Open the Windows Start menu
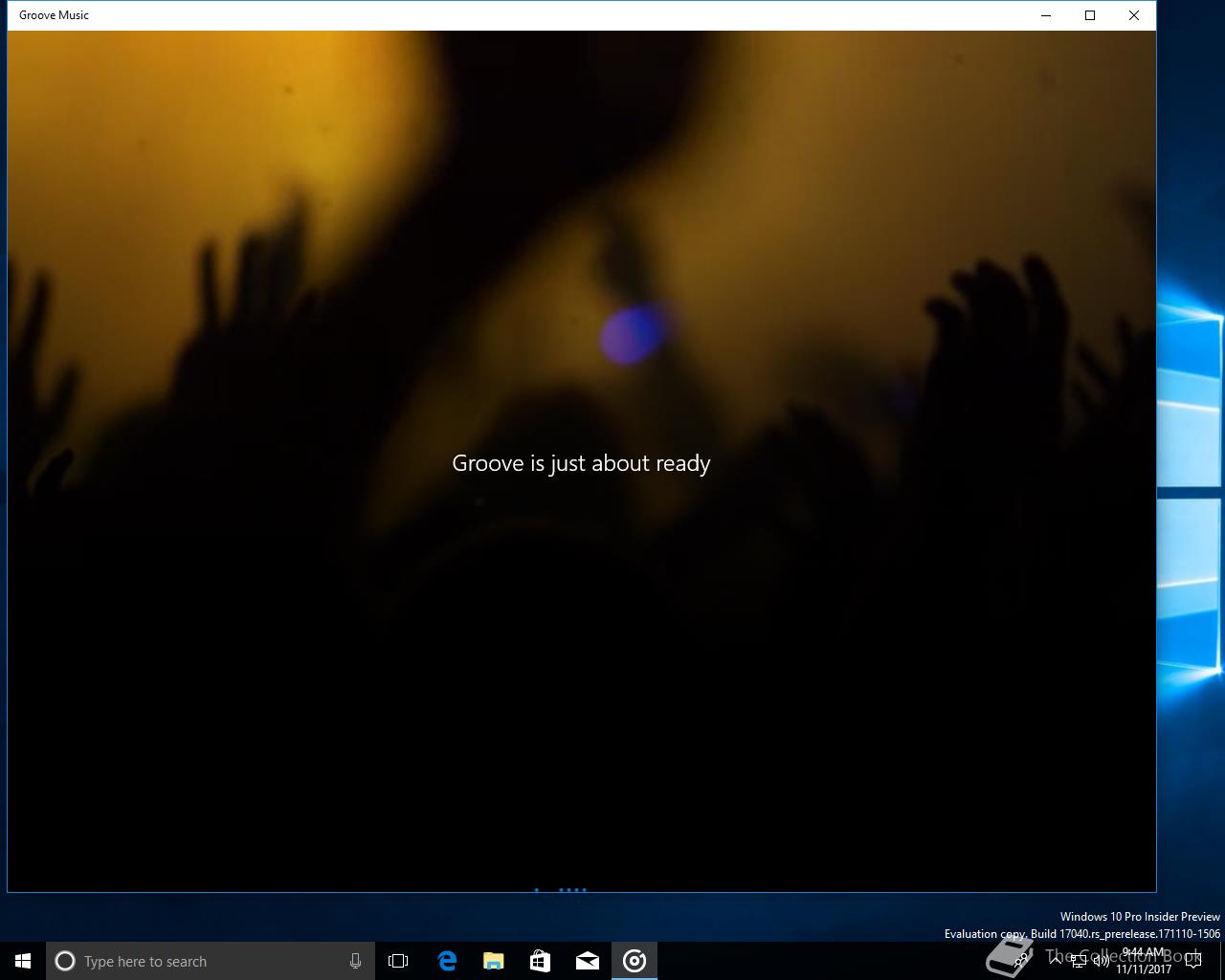The height and width of the screenshot is (980, 1225). tap(23, 961)
